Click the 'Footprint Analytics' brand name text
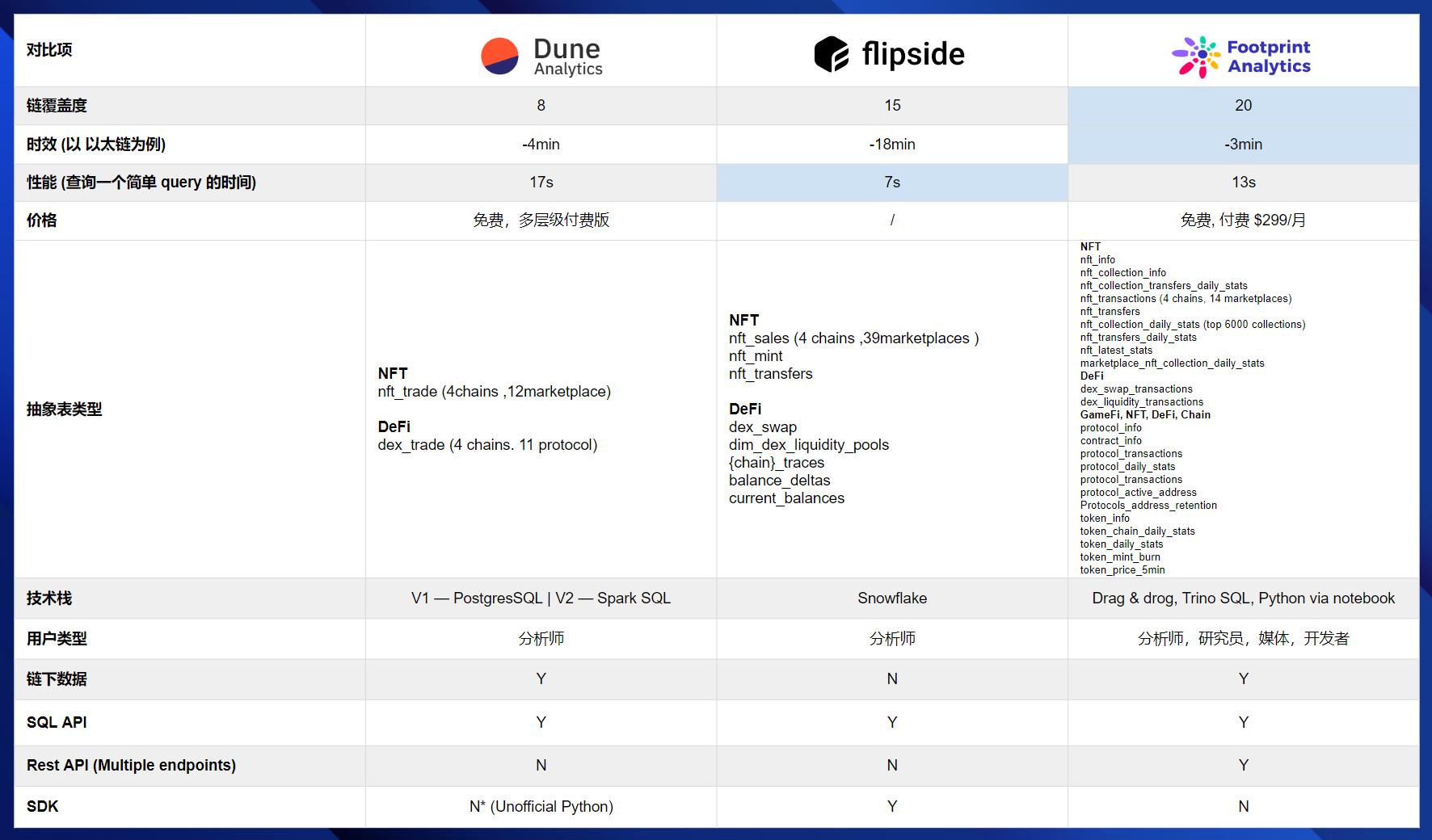1432x840 pixels. click(x=1269, y=57)
